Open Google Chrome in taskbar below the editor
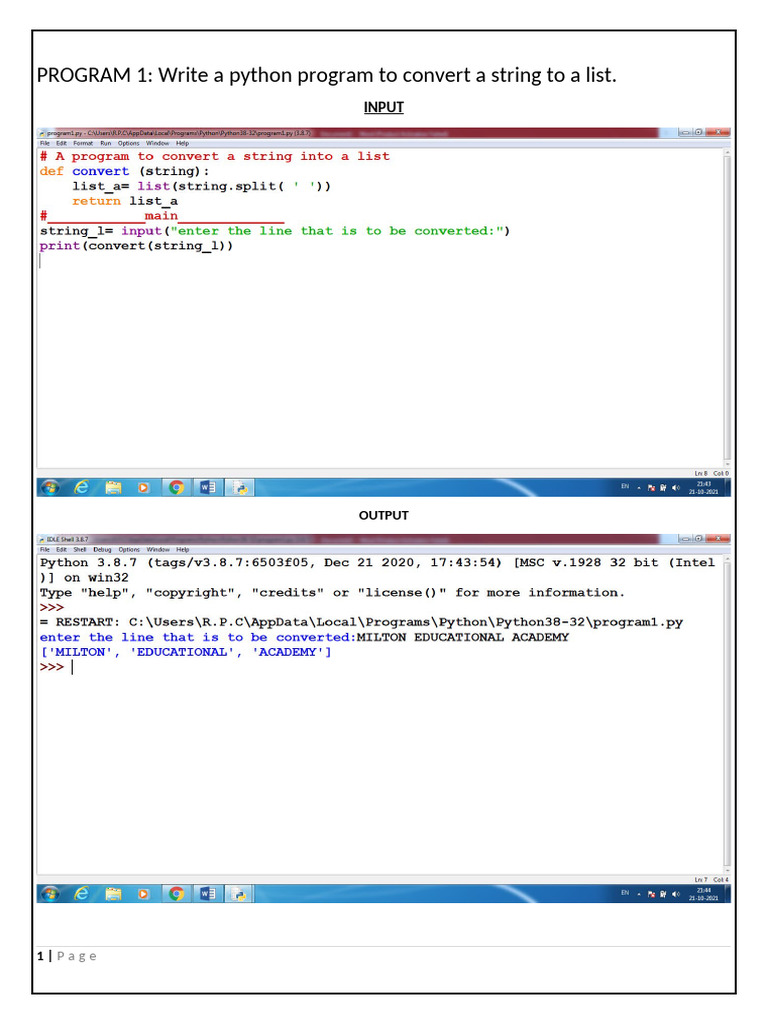 (176, 488)
